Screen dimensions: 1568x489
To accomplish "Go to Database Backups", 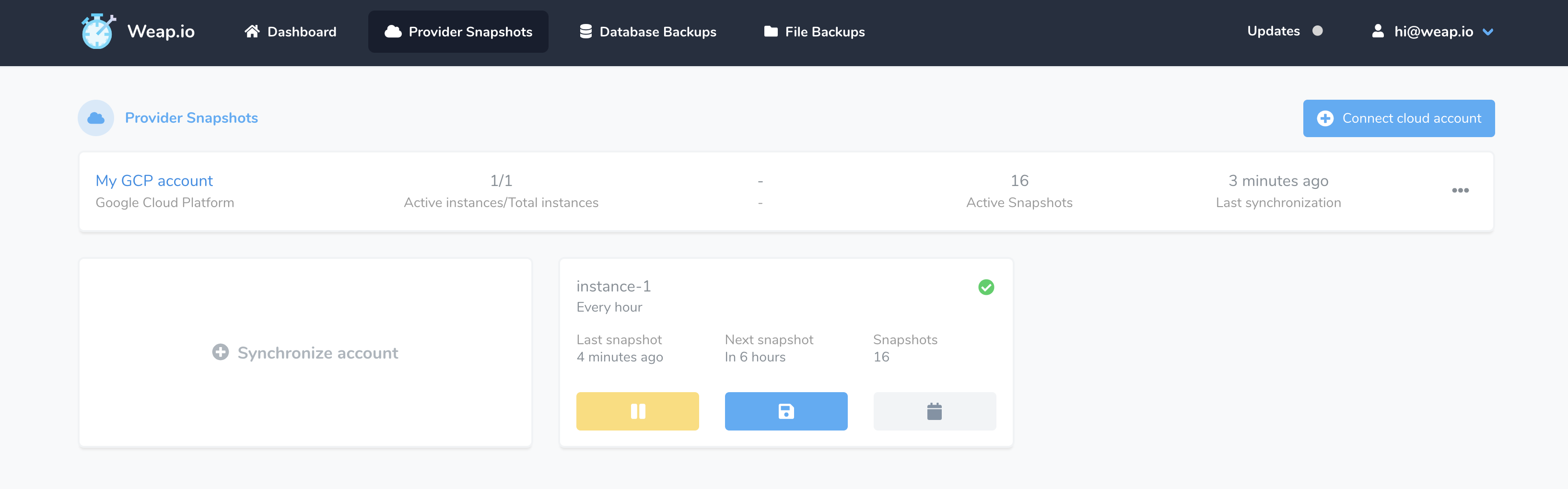I will coord(648,32).
